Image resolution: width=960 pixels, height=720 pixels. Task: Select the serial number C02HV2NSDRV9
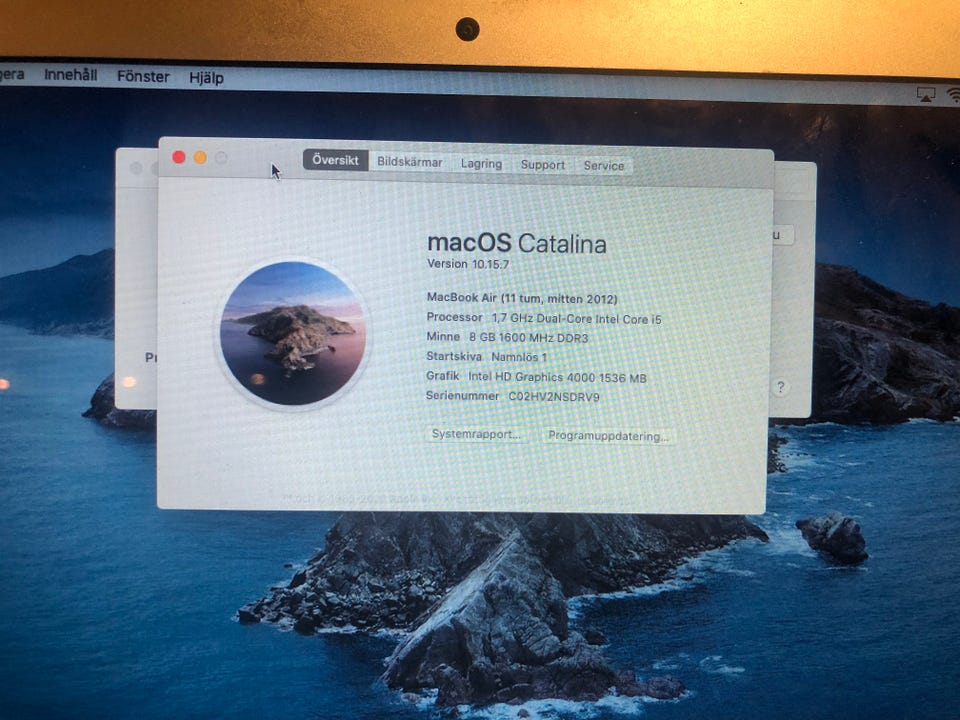(x=554, y=397)
